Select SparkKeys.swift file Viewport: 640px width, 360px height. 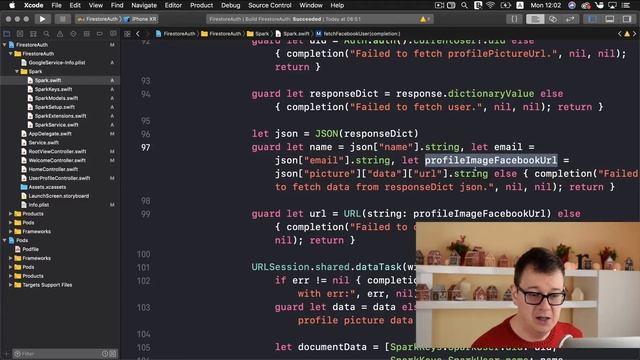(53, 89)
